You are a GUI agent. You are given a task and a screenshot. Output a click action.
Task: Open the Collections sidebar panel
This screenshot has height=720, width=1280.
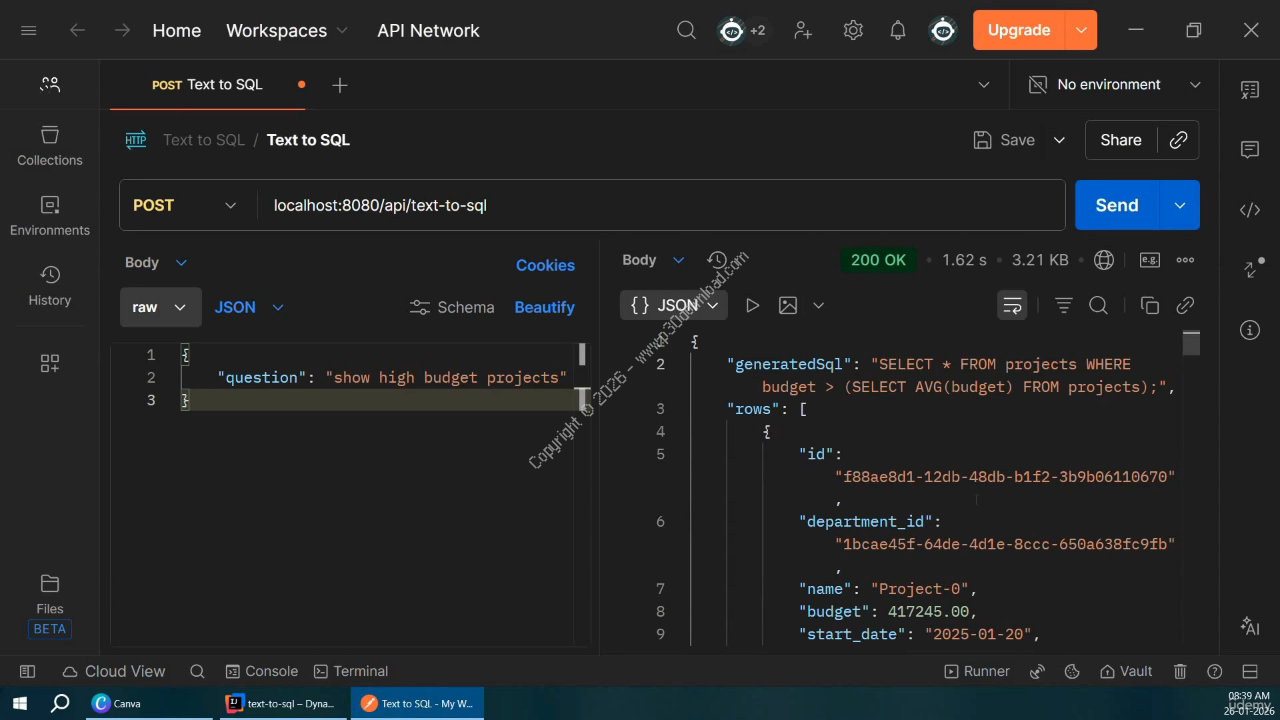coord(50,146)
